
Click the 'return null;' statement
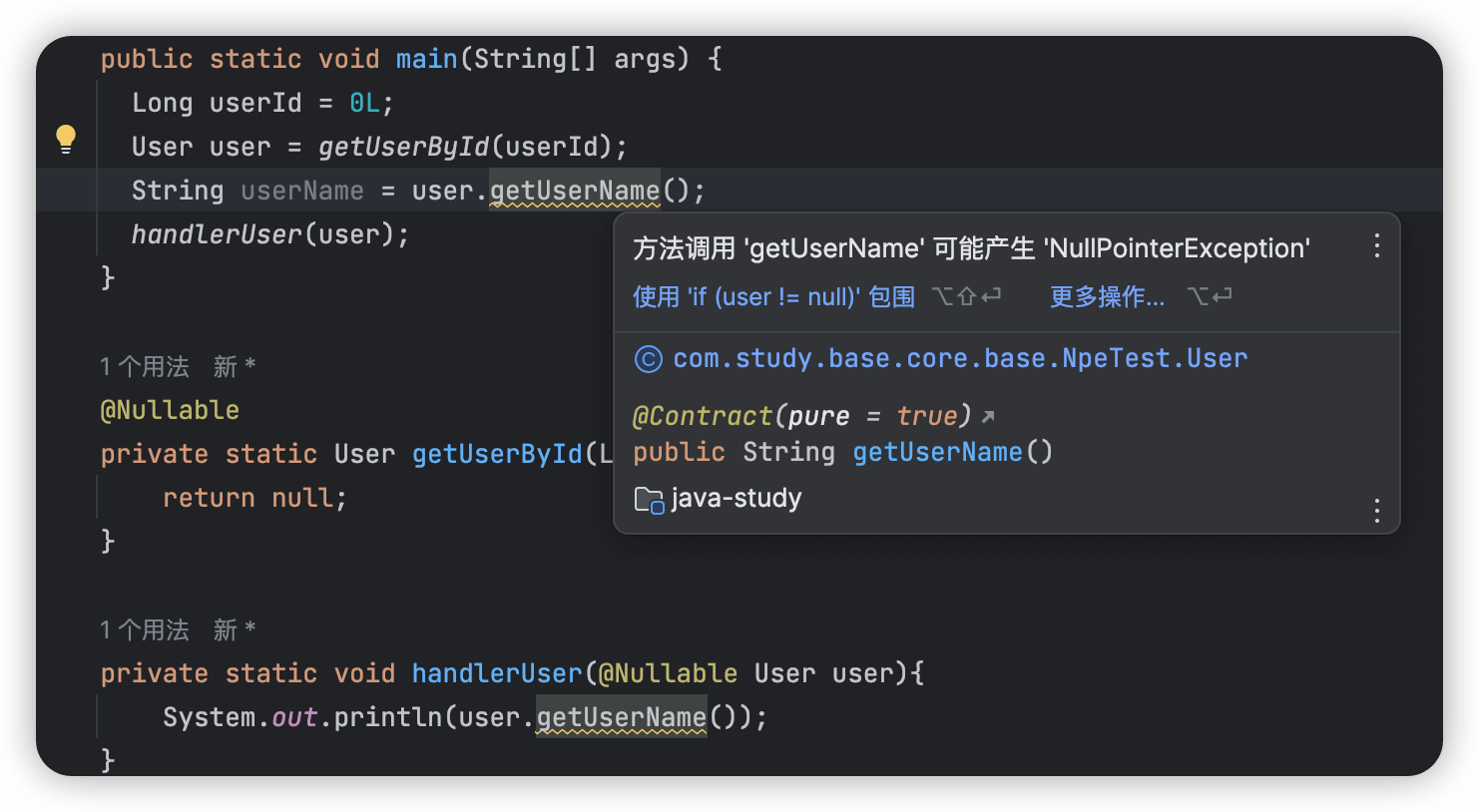click(x=254, y=498)
